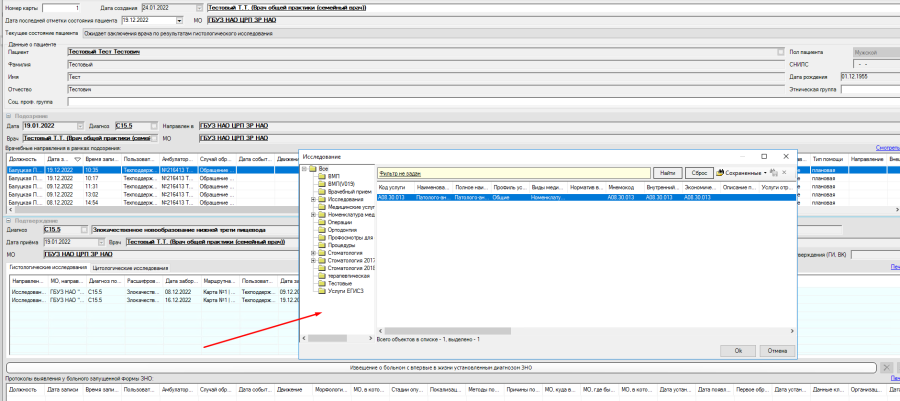Expand the Стоматология folder node
Viewport: 900px width, 401px height.
coord(313,253)
